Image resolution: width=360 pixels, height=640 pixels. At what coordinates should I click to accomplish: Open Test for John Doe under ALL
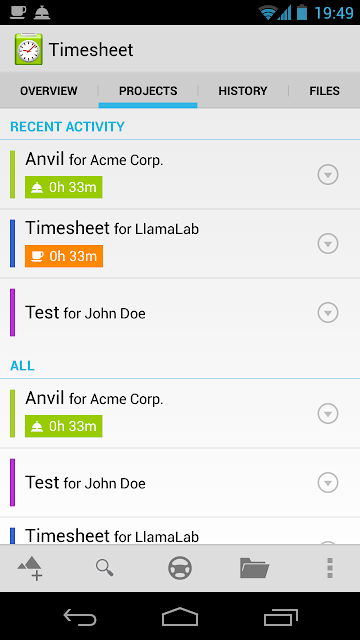pos(180,483)
